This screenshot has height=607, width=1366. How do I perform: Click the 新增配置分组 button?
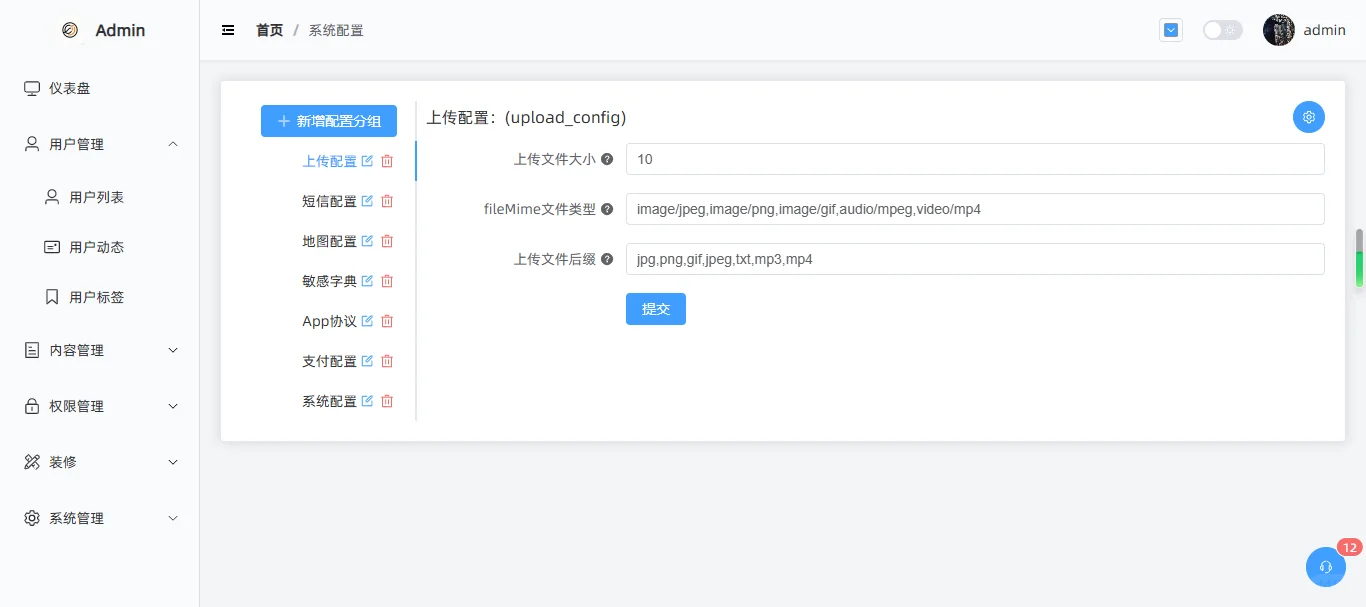pos(328,120)
